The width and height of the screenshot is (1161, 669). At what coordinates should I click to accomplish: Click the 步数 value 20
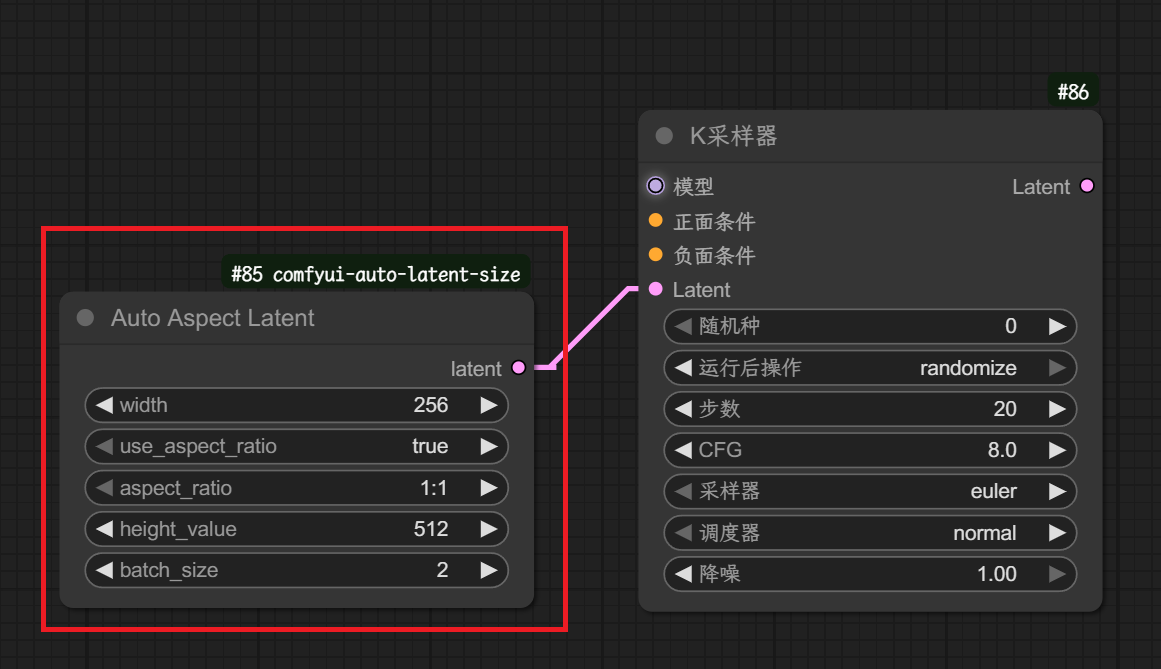coord(1005,409)
